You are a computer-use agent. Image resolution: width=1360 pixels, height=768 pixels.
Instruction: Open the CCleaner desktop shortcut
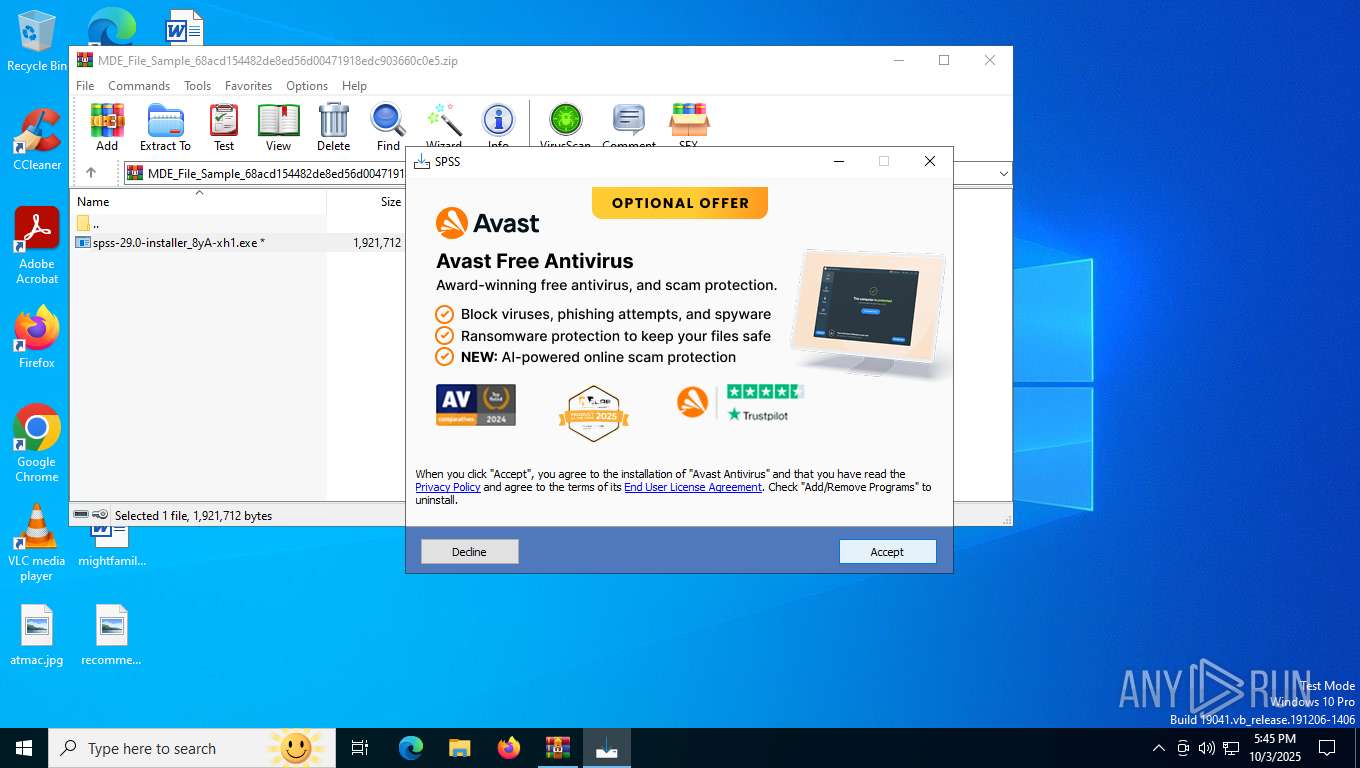pos(37,140)
